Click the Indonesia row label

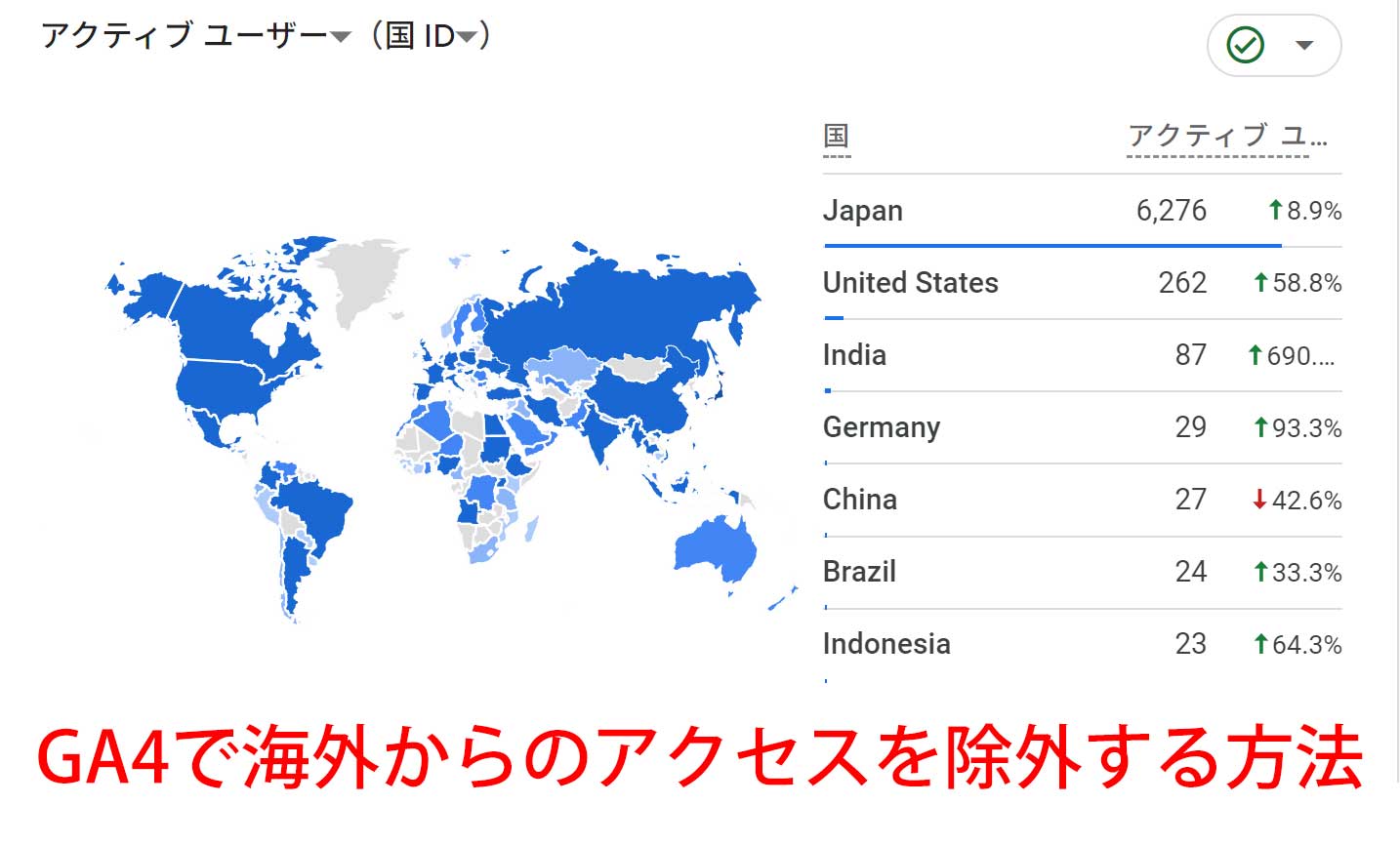pos(885,644)
